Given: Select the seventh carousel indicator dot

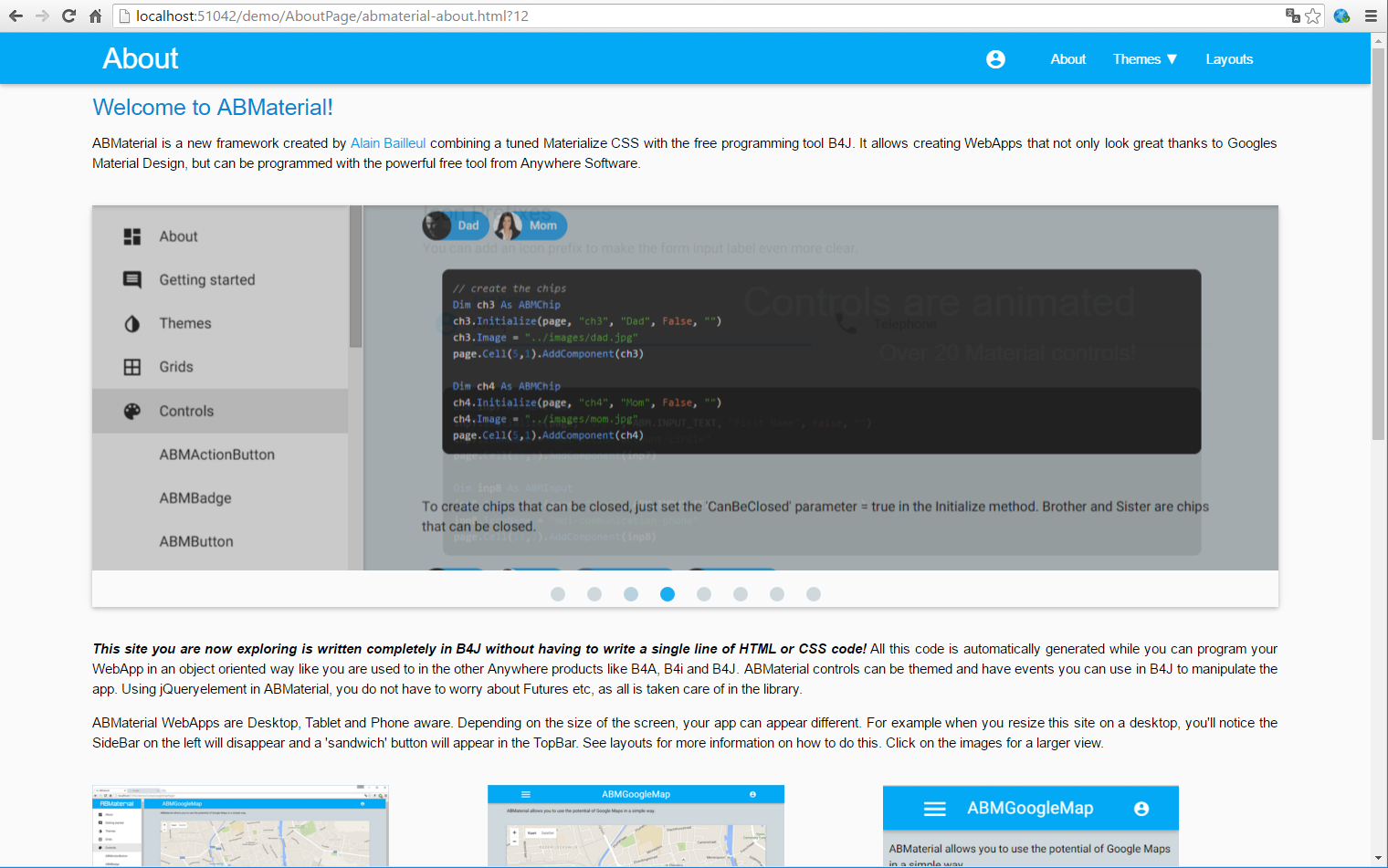Looking at the screenshot, I should [x=777, y=594].
